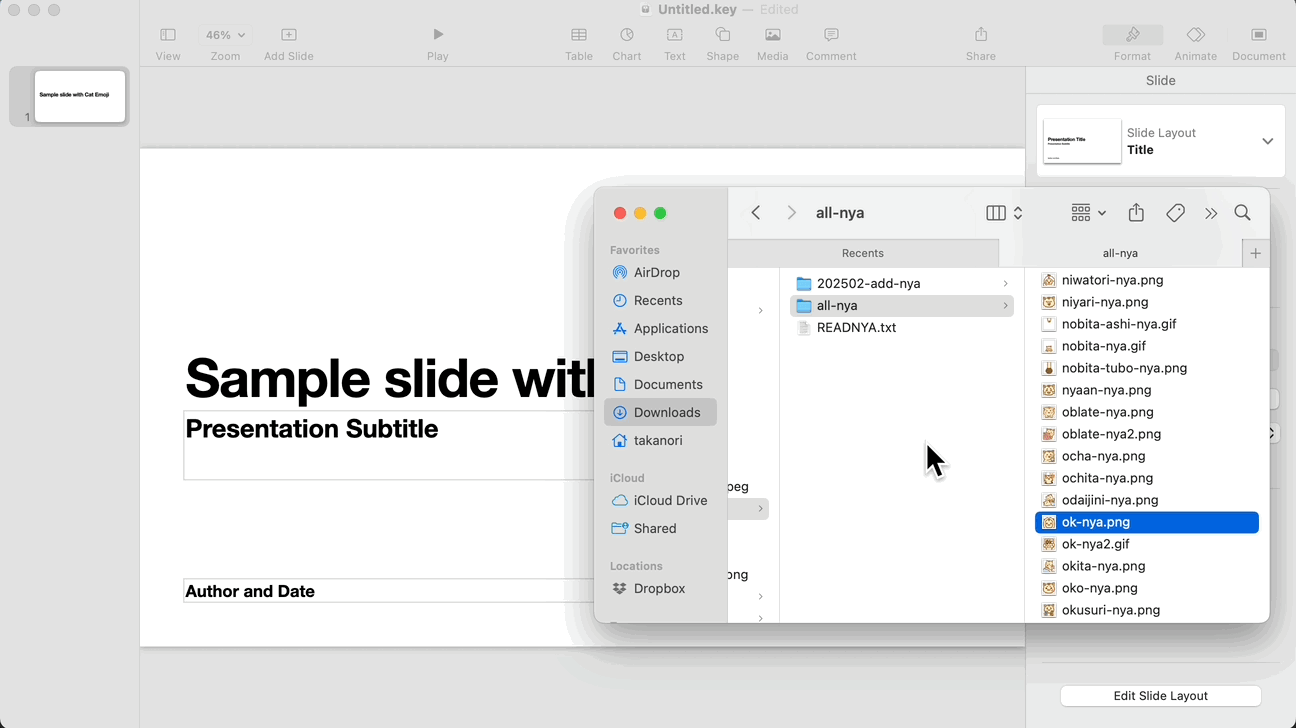Click the Presentation Subtitle text box

pos(380,445)
